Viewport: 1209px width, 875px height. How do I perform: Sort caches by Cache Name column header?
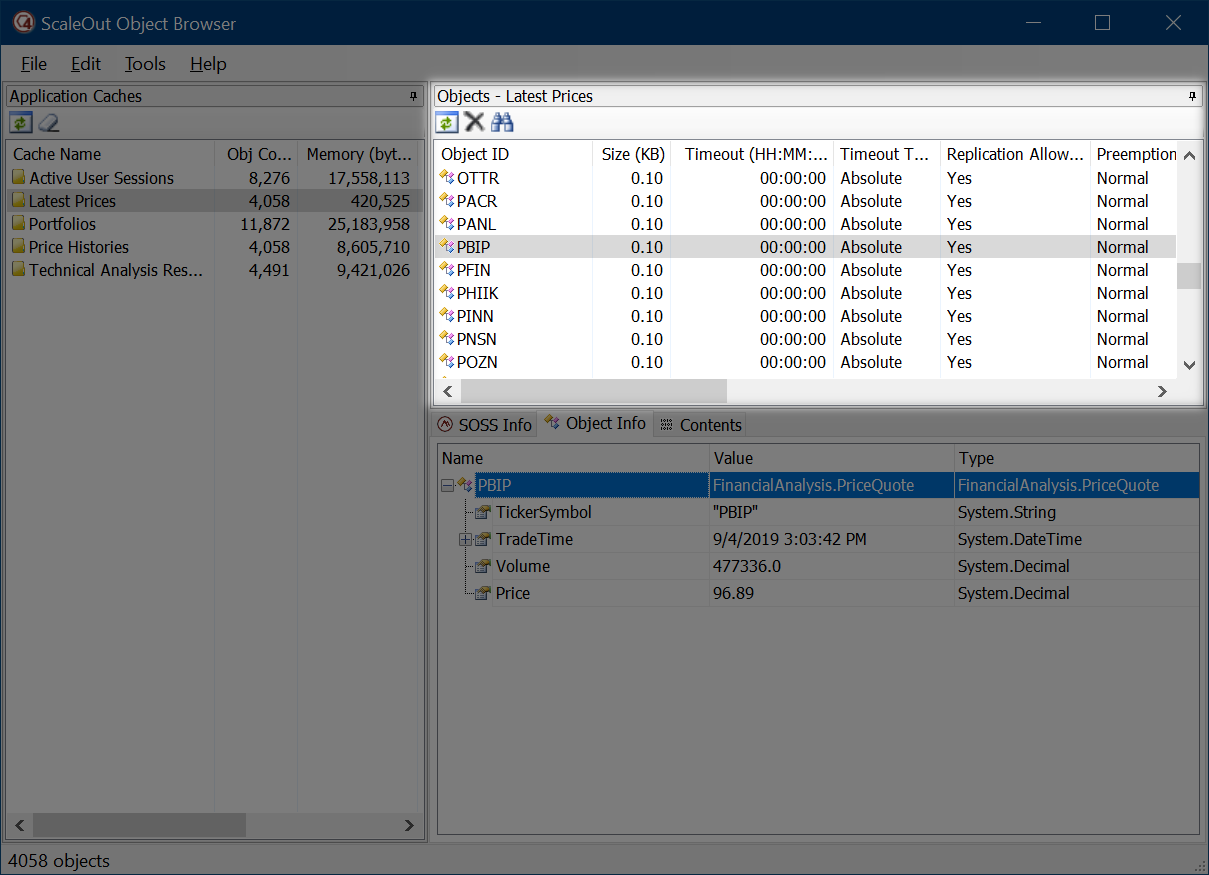(57, 154)
